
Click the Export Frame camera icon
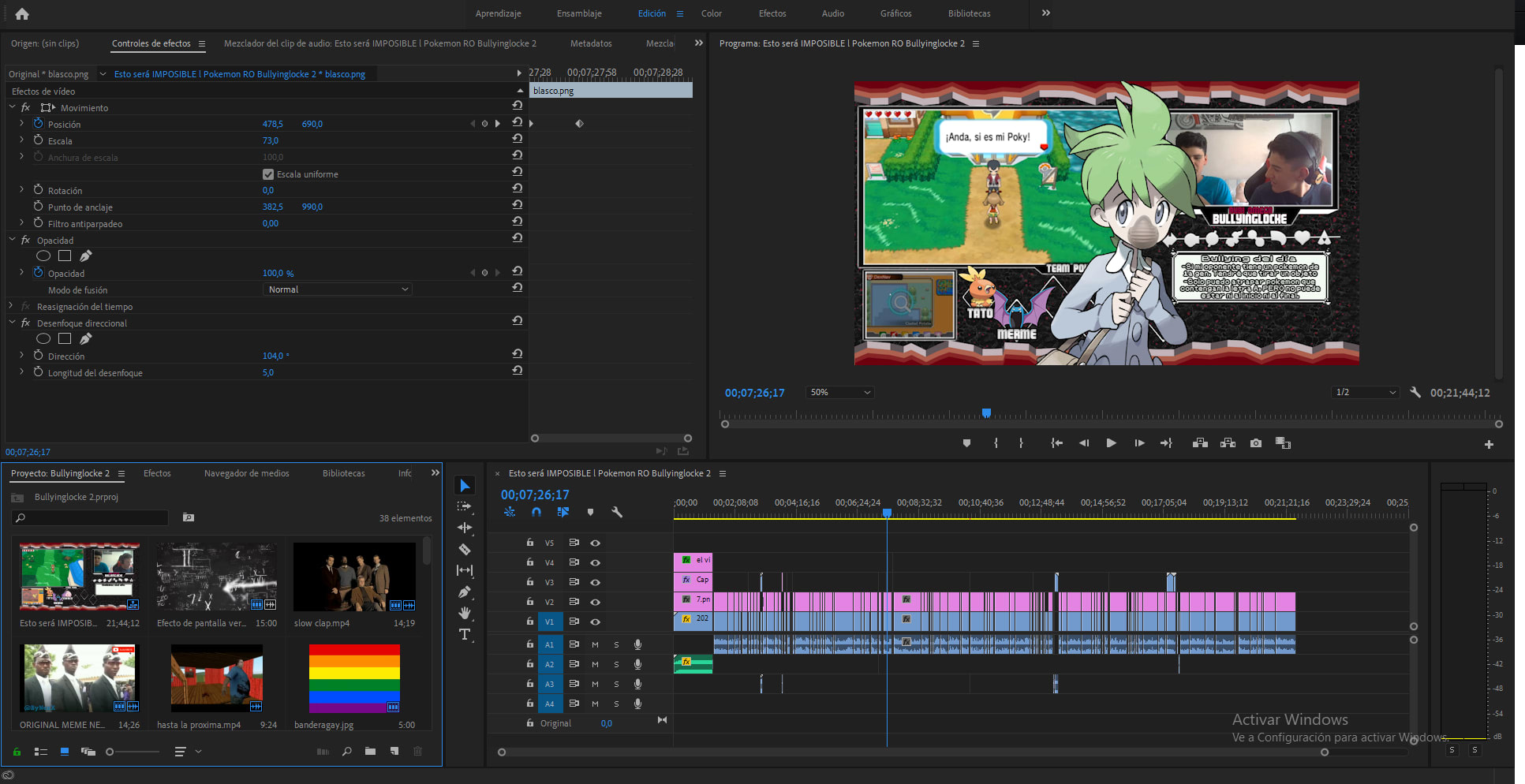(x=1255, y=443)
